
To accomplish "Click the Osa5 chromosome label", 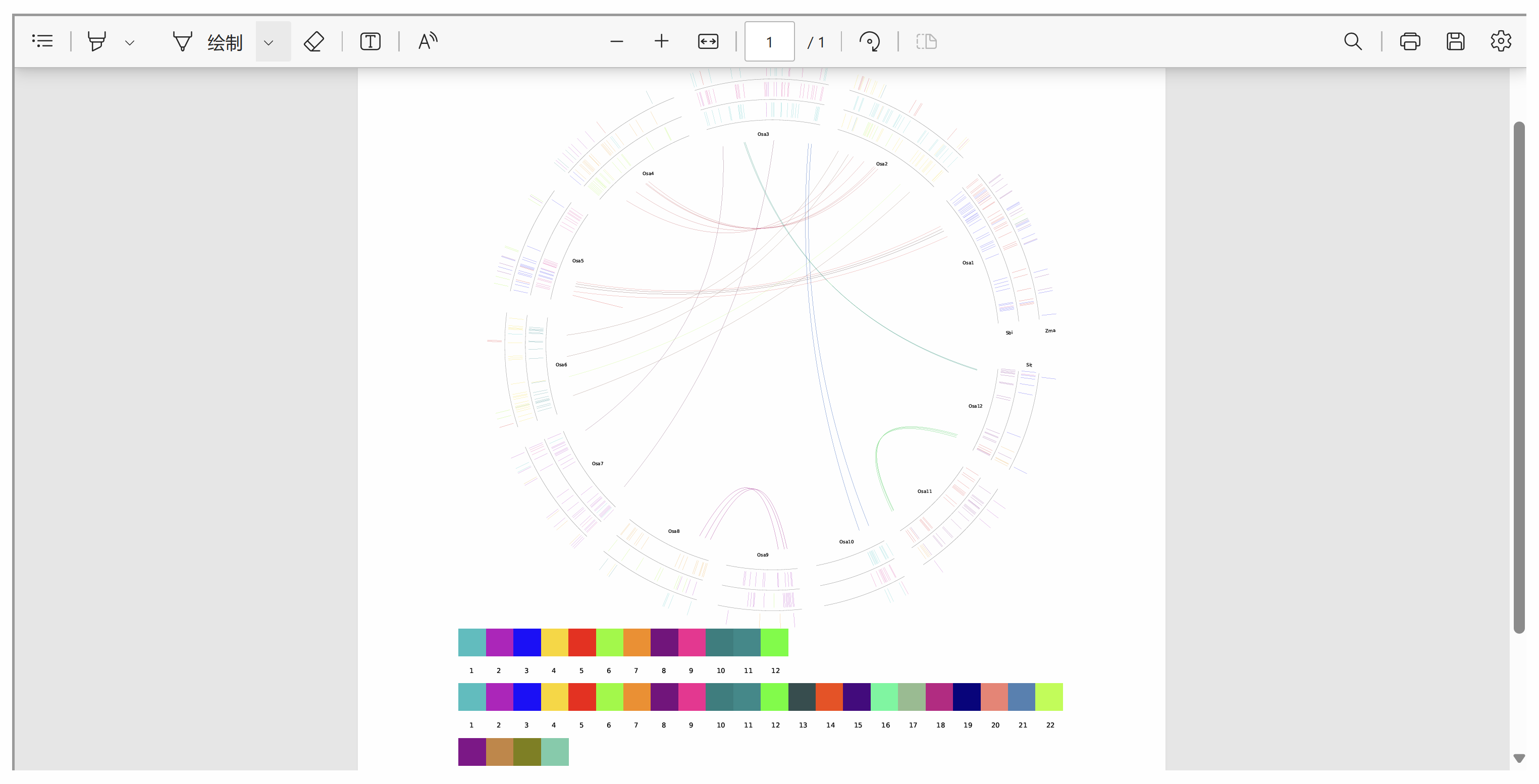I will click(x=578, y=261).
